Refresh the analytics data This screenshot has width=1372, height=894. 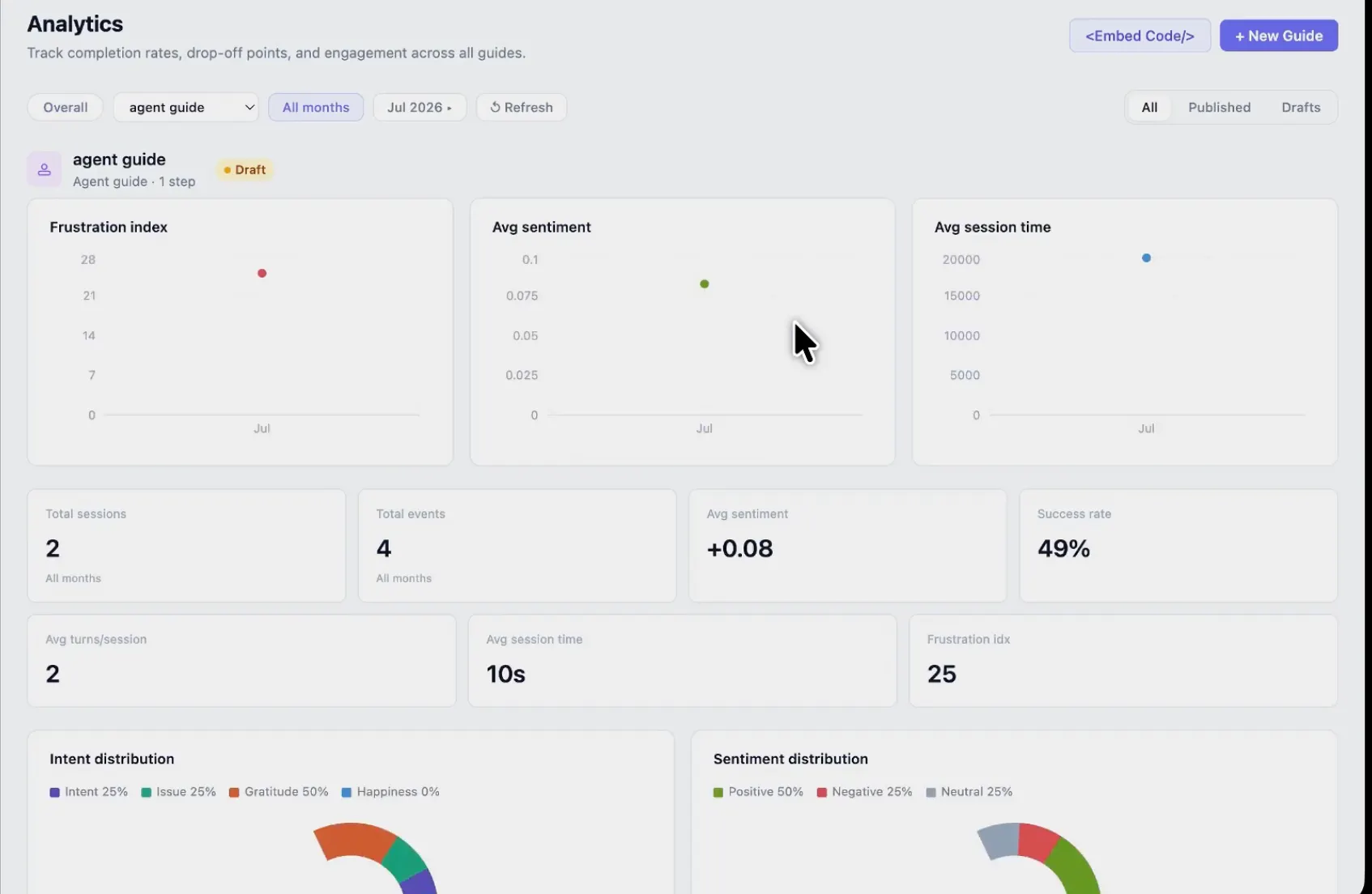pyautogui.click(x=522, y=107)
